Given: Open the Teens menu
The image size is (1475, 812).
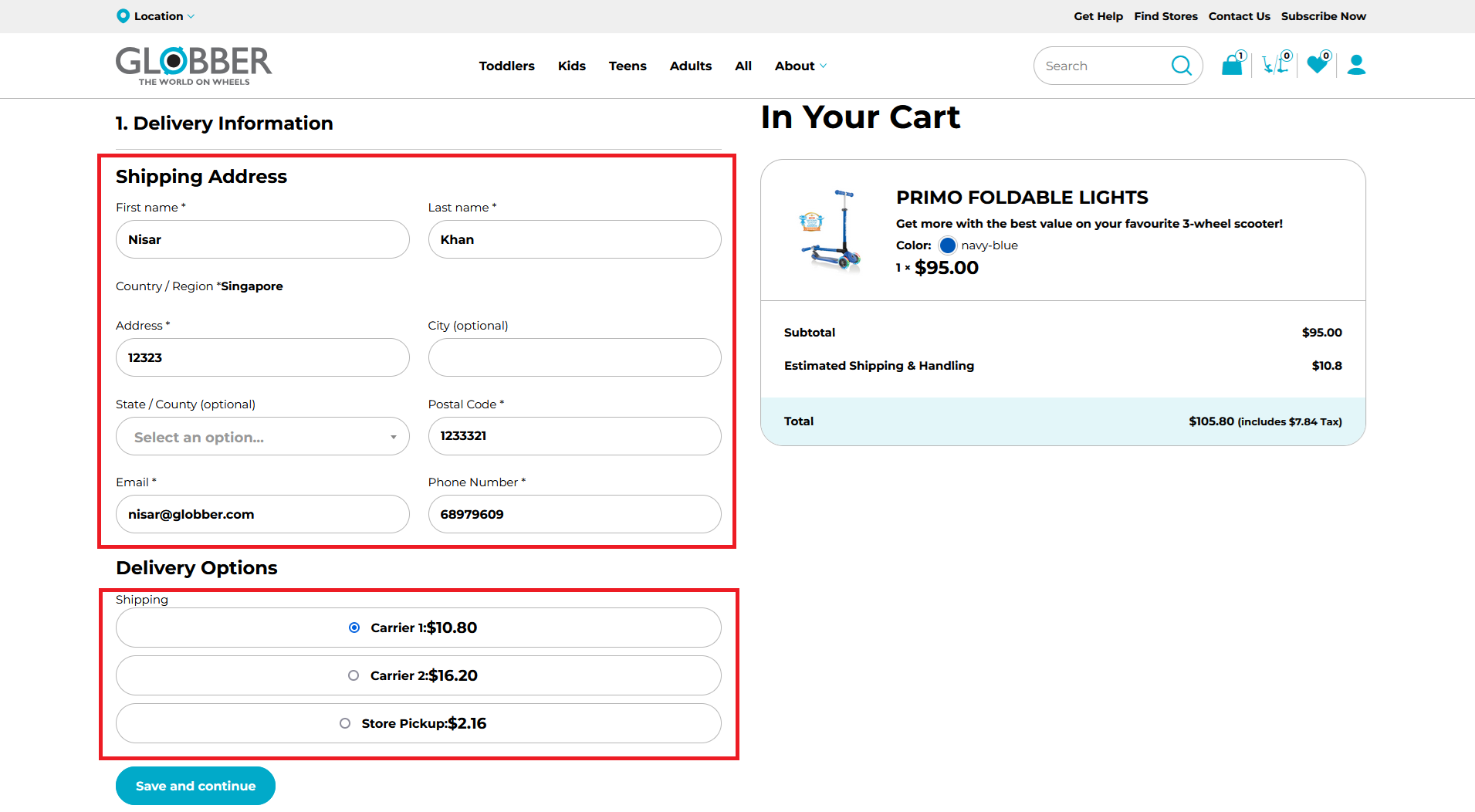Looking at the screenshot, I should click(x=628, y=66).
